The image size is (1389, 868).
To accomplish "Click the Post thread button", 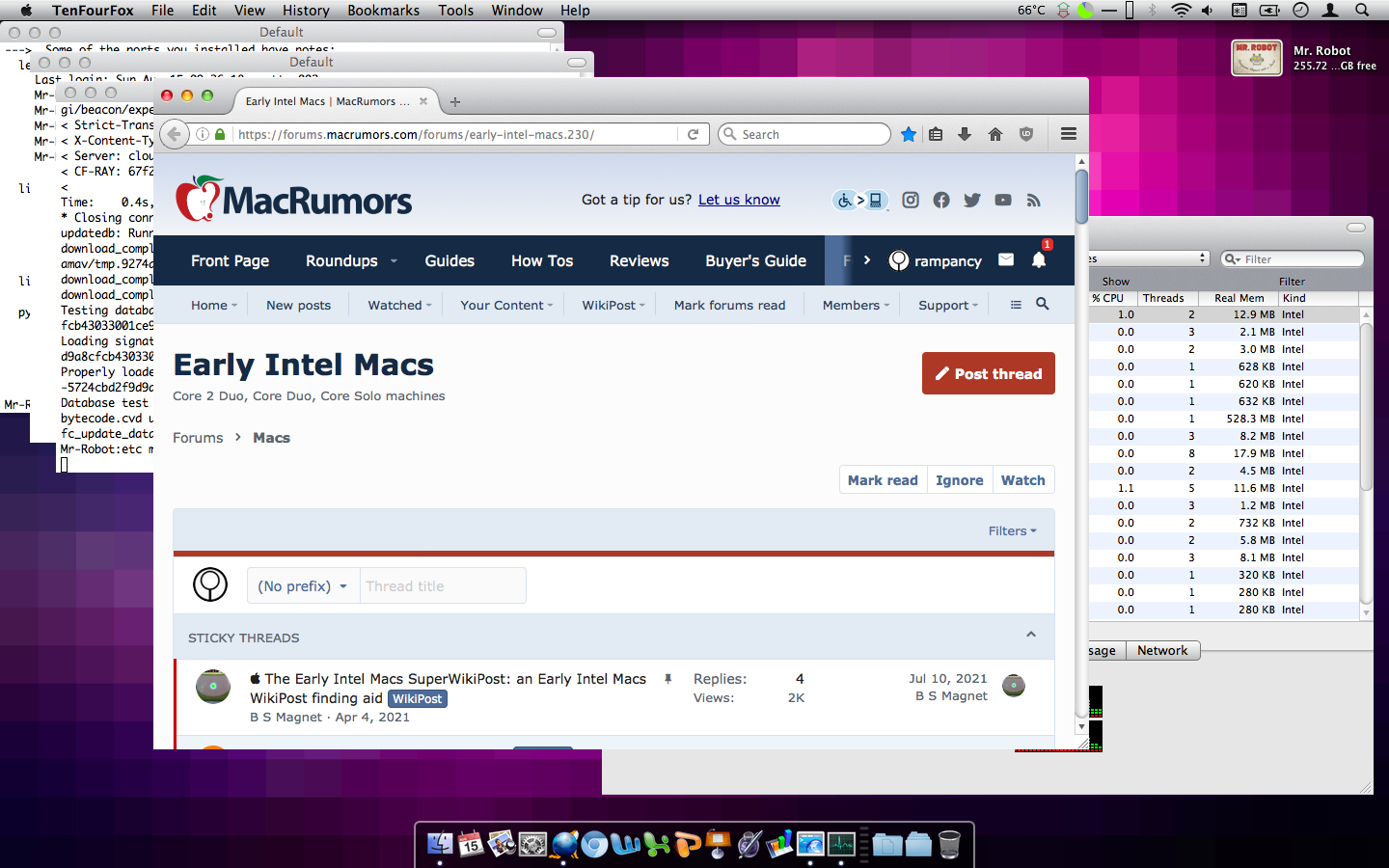I will coord(988,373).
